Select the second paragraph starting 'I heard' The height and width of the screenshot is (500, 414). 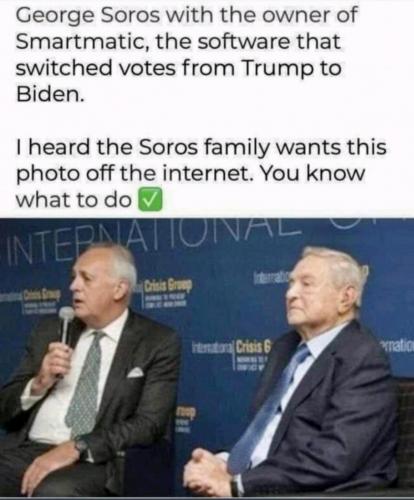[201, 173]
